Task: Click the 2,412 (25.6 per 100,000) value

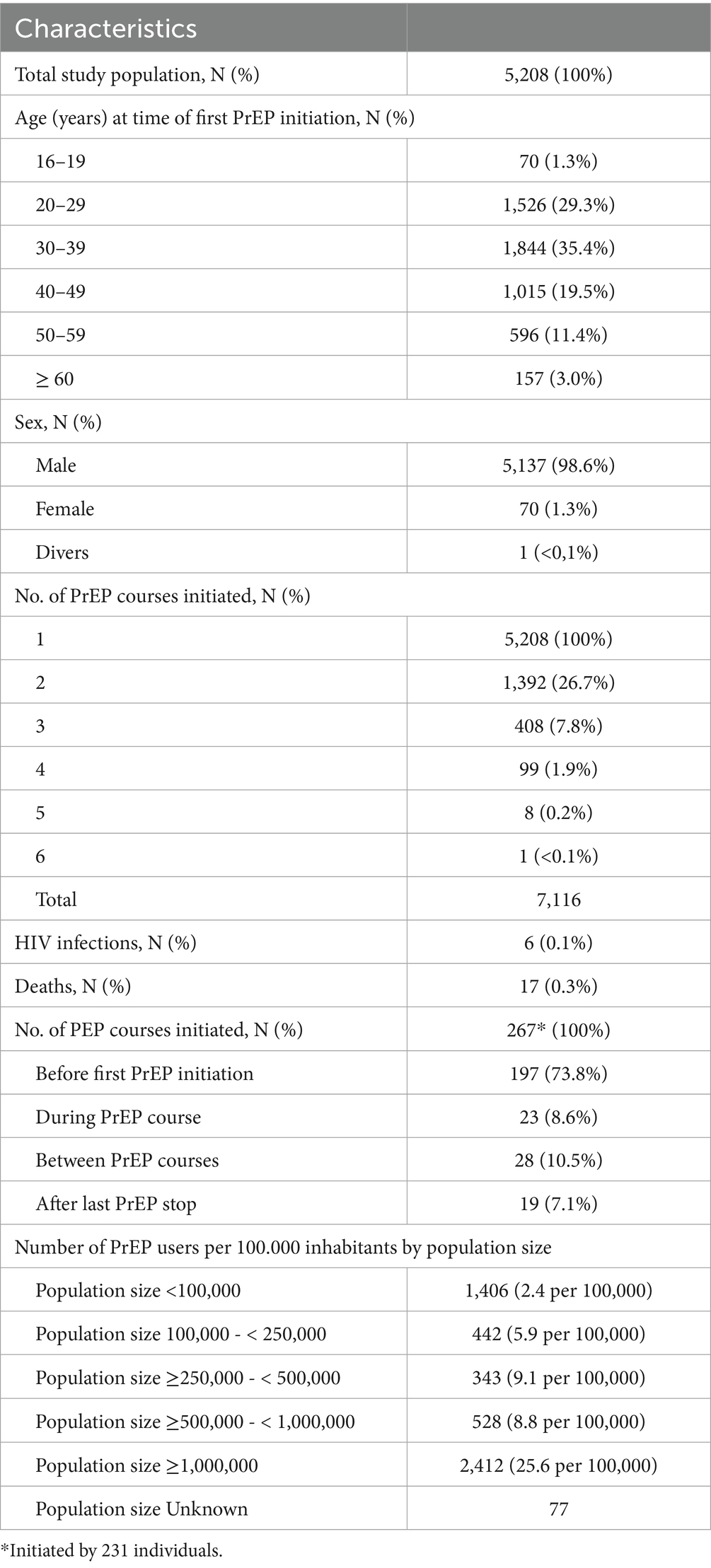Action: 558,1465
